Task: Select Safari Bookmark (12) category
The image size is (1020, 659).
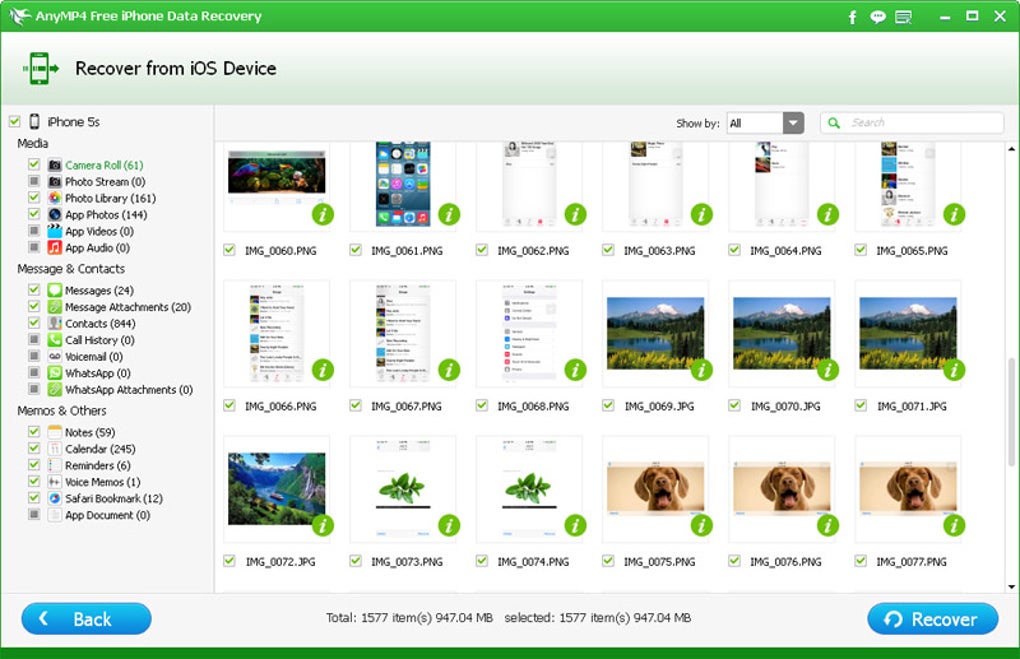Action: point(114,499)
